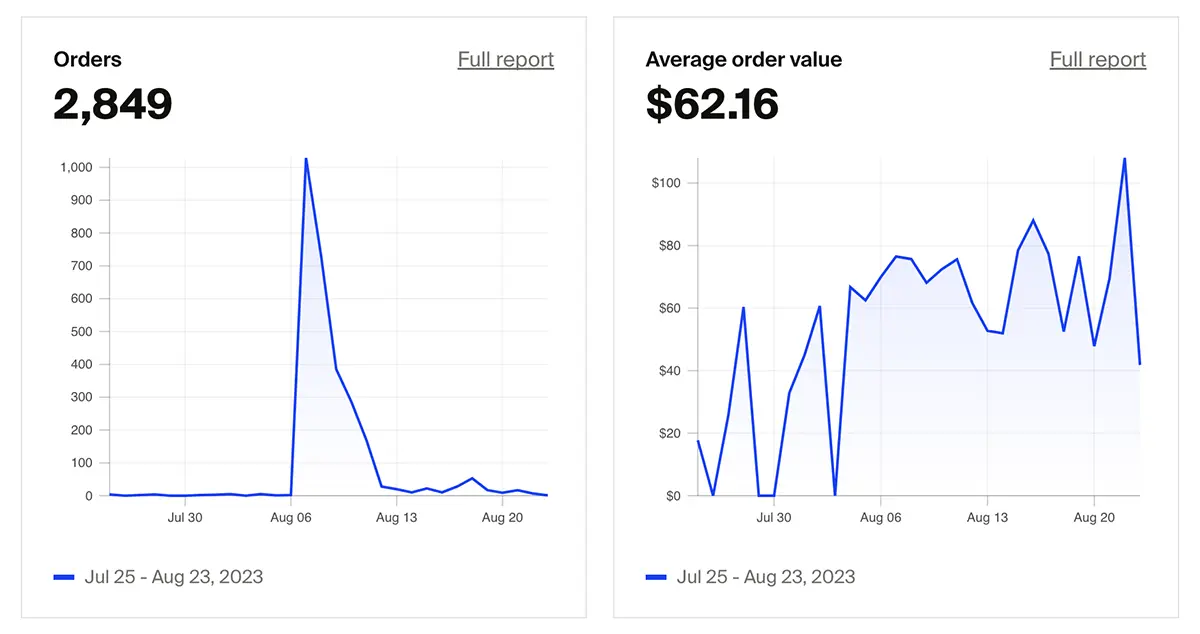1200x634 pixels.
Task: Click the 2,849 total orders figure
Action: pyautogui.click(x=113, y=105)
